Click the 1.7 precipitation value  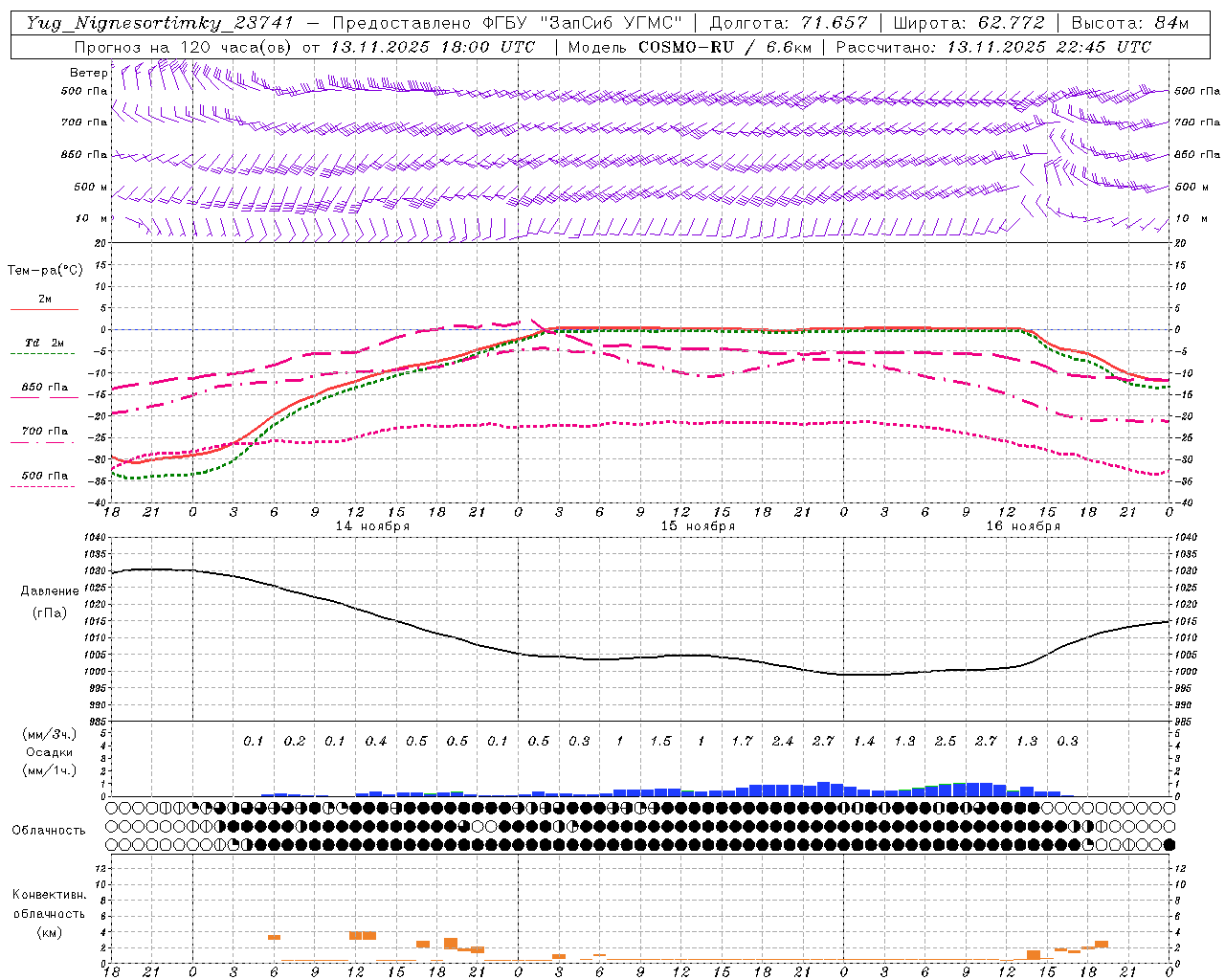pos(742,742)
